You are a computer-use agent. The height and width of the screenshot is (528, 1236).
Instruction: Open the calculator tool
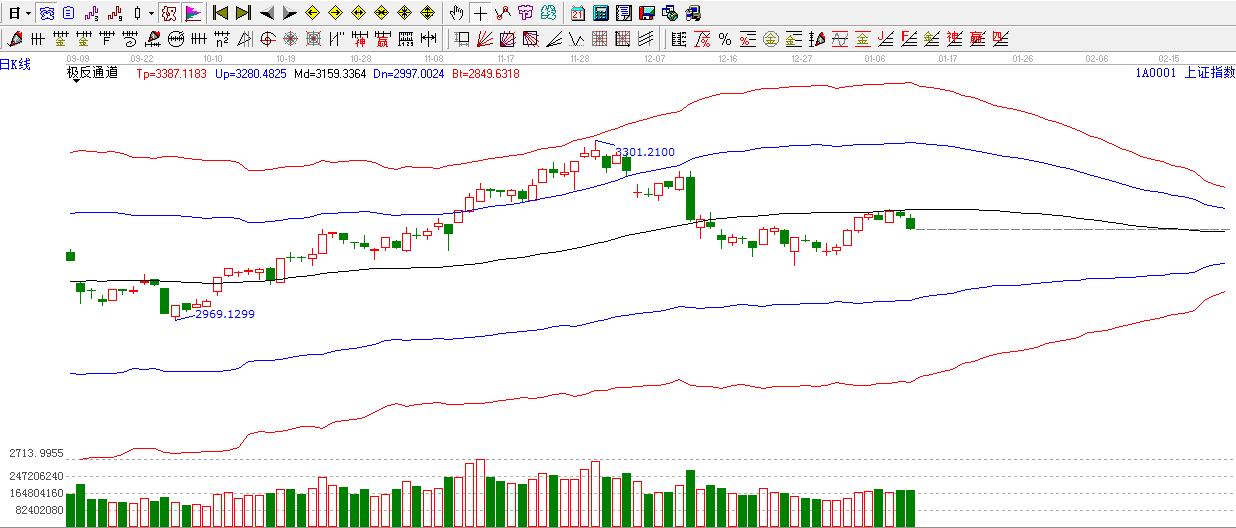[x=601, y=13]
